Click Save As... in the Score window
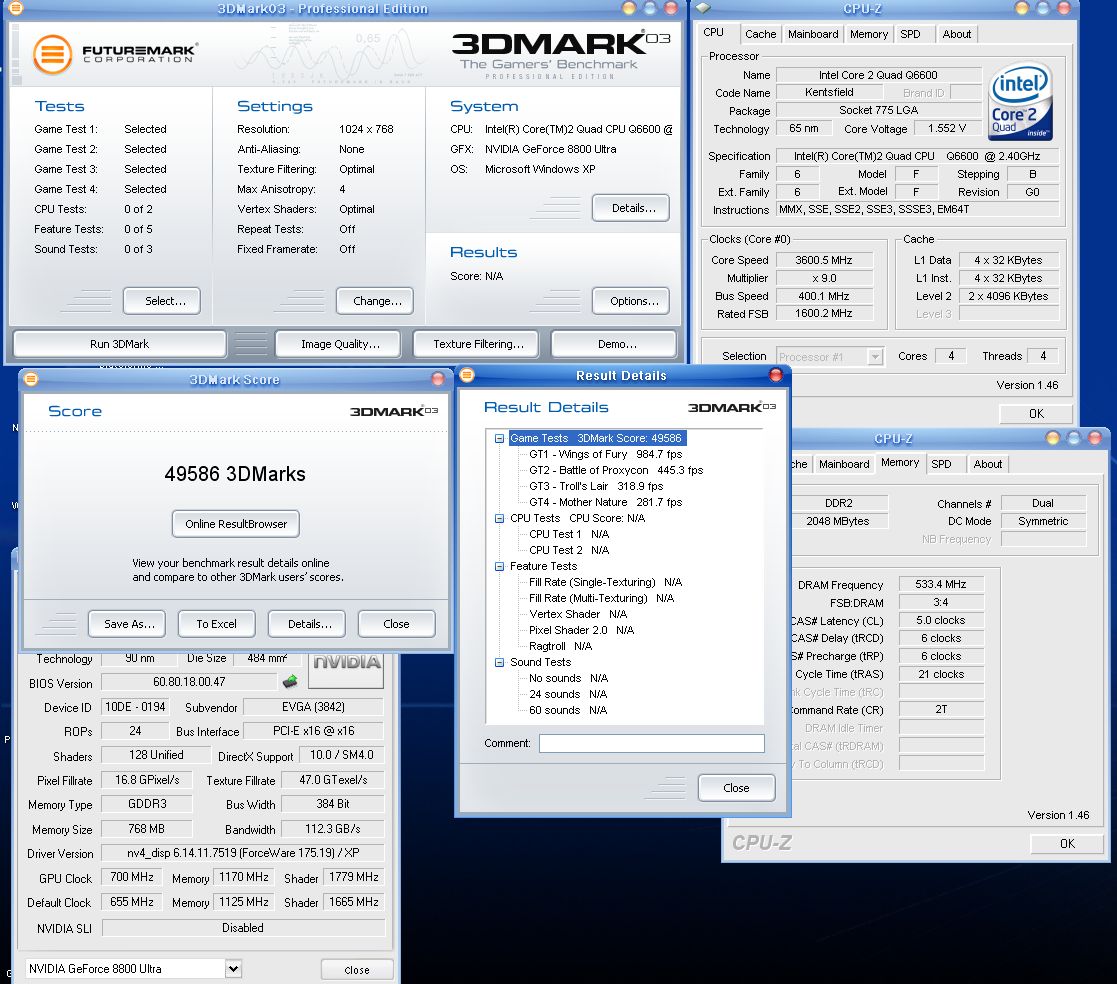The width and height of the screenshot is (1117, 984). [x=127, y=623]
